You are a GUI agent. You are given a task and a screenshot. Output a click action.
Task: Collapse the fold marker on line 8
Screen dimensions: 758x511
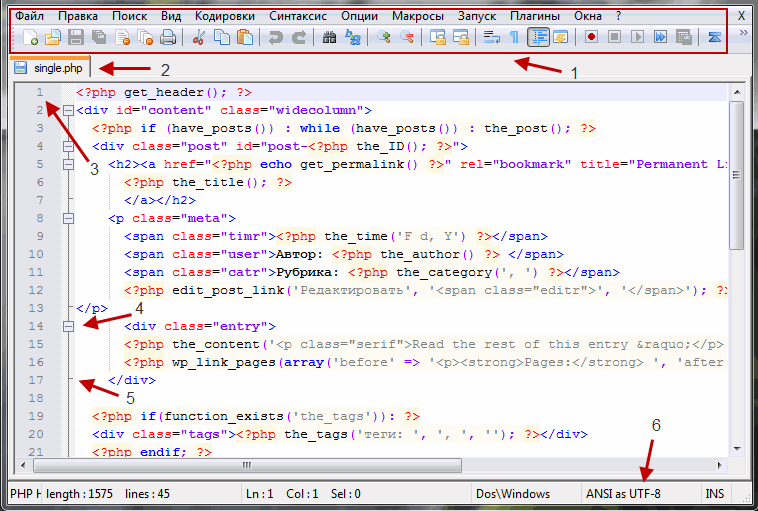(69, 219)
